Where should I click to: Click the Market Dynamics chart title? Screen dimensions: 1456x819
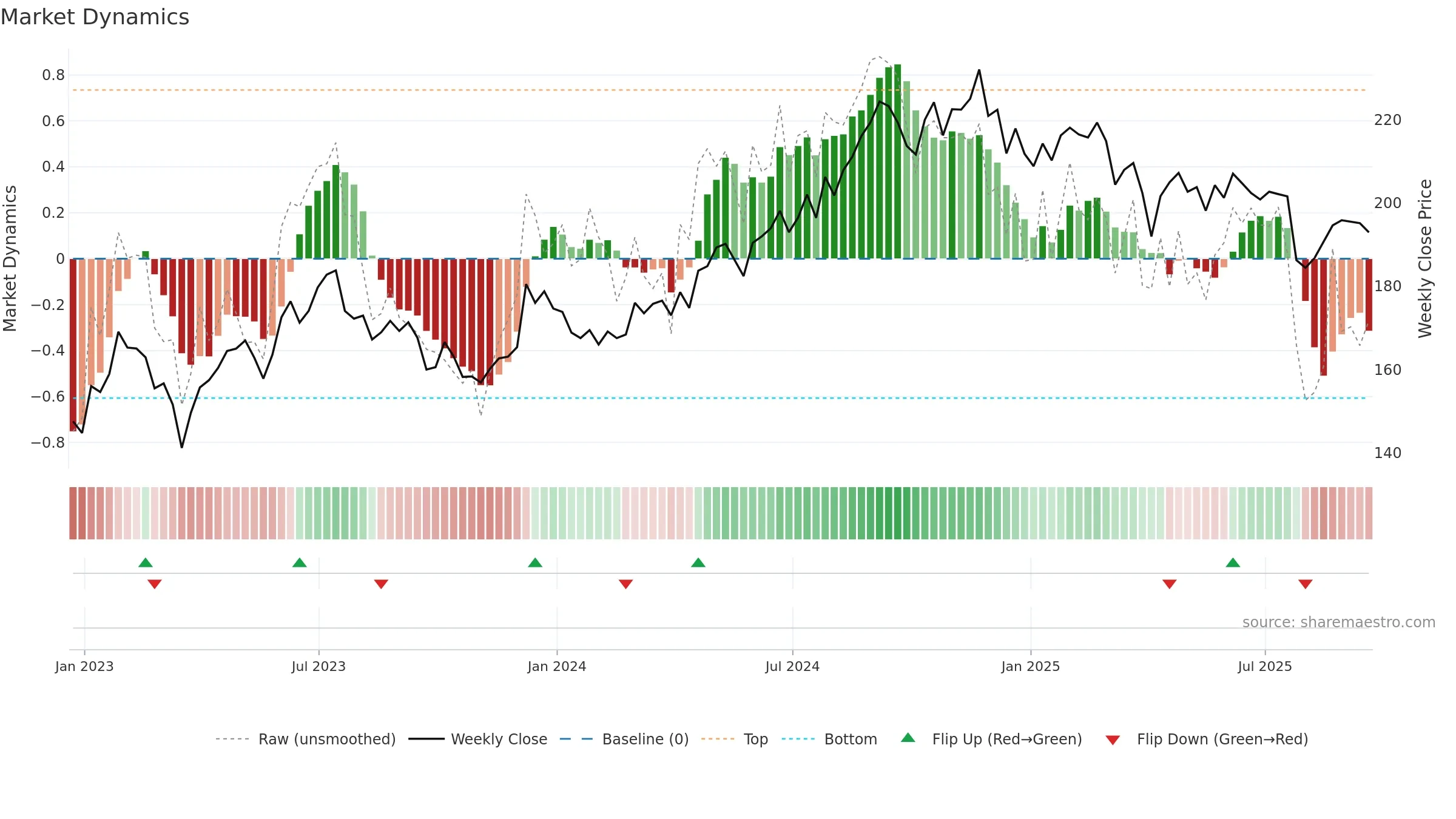point(95,17)
